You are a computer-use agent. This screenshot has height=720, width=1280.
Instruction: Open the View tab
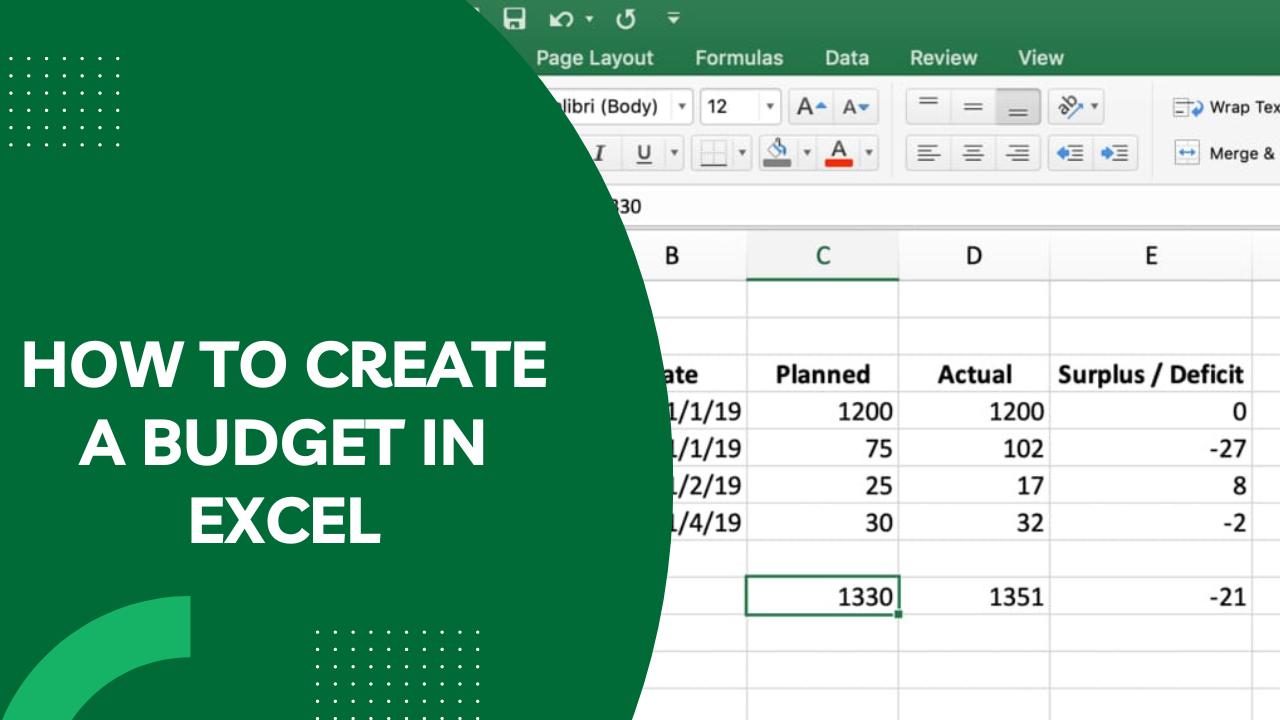pos(1040,58)
